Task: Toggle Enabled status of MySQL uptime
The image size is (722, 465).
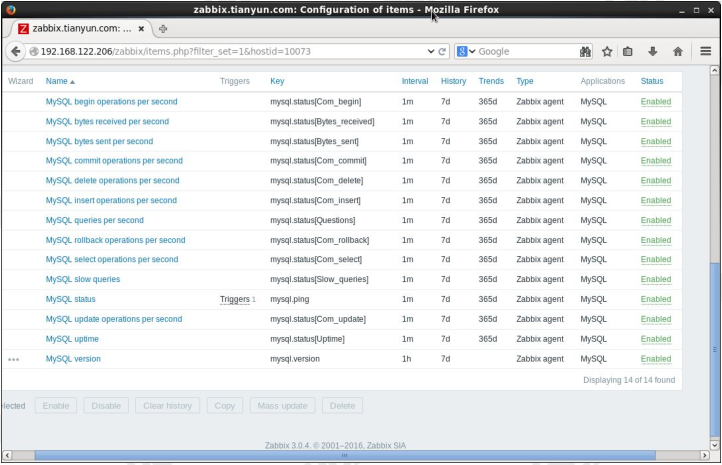Action: tap(656, 339)
